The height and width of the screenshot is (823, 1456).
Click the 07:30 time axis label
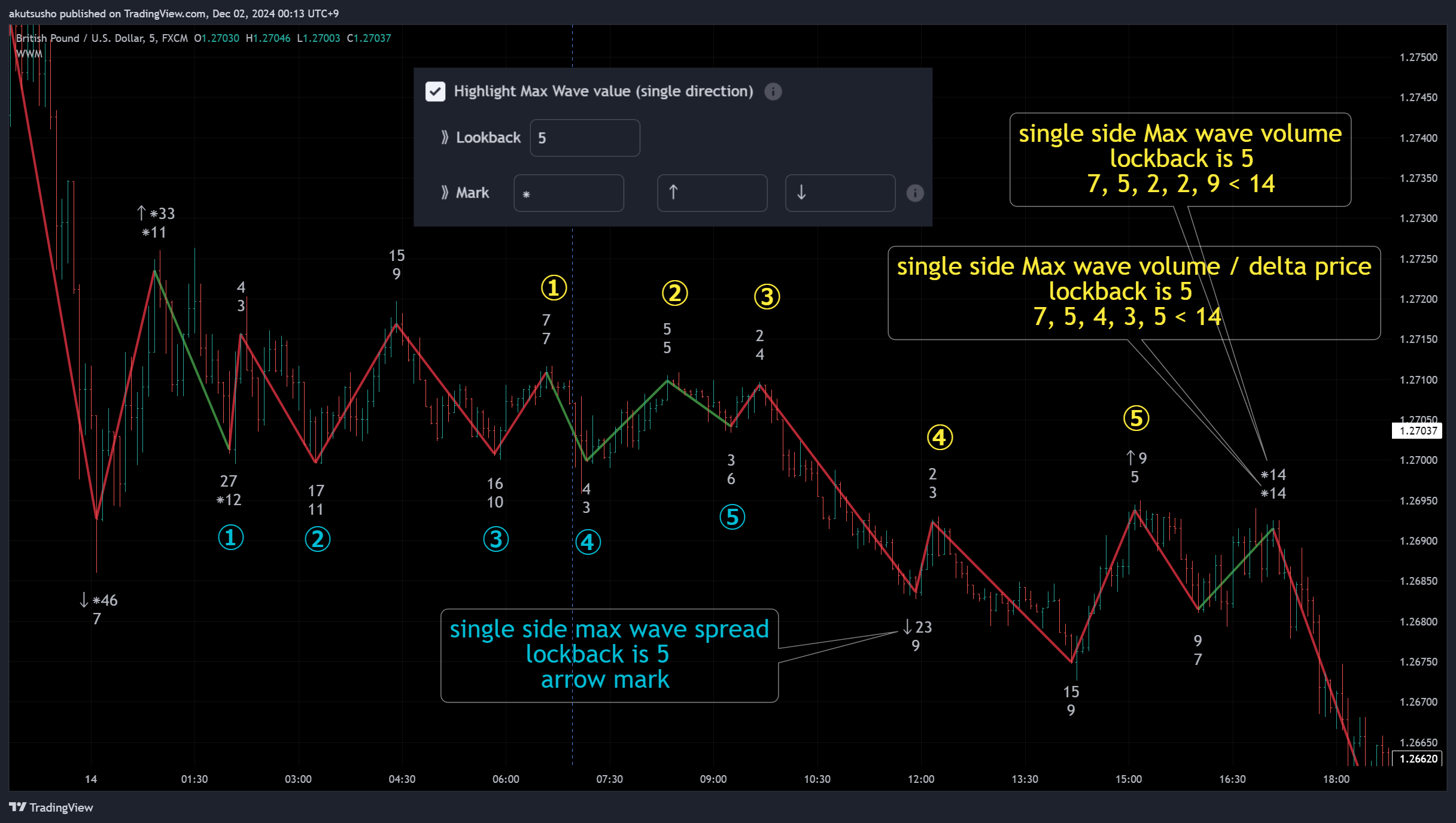click(x=609, y=779)
